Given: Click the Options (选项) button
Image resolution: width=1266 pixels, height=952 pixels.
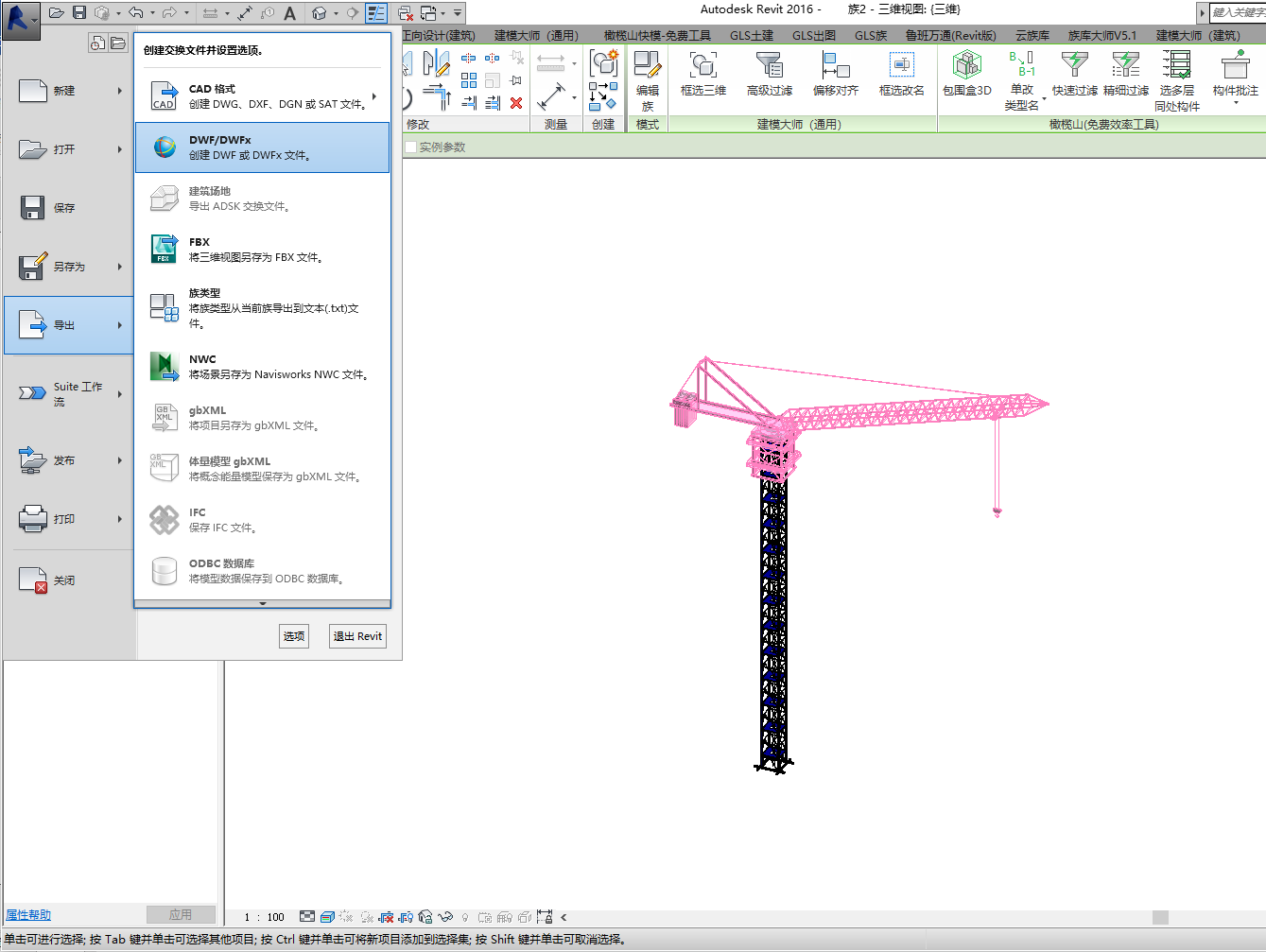Looking at the screenshot, I should [x=294, y=636].
